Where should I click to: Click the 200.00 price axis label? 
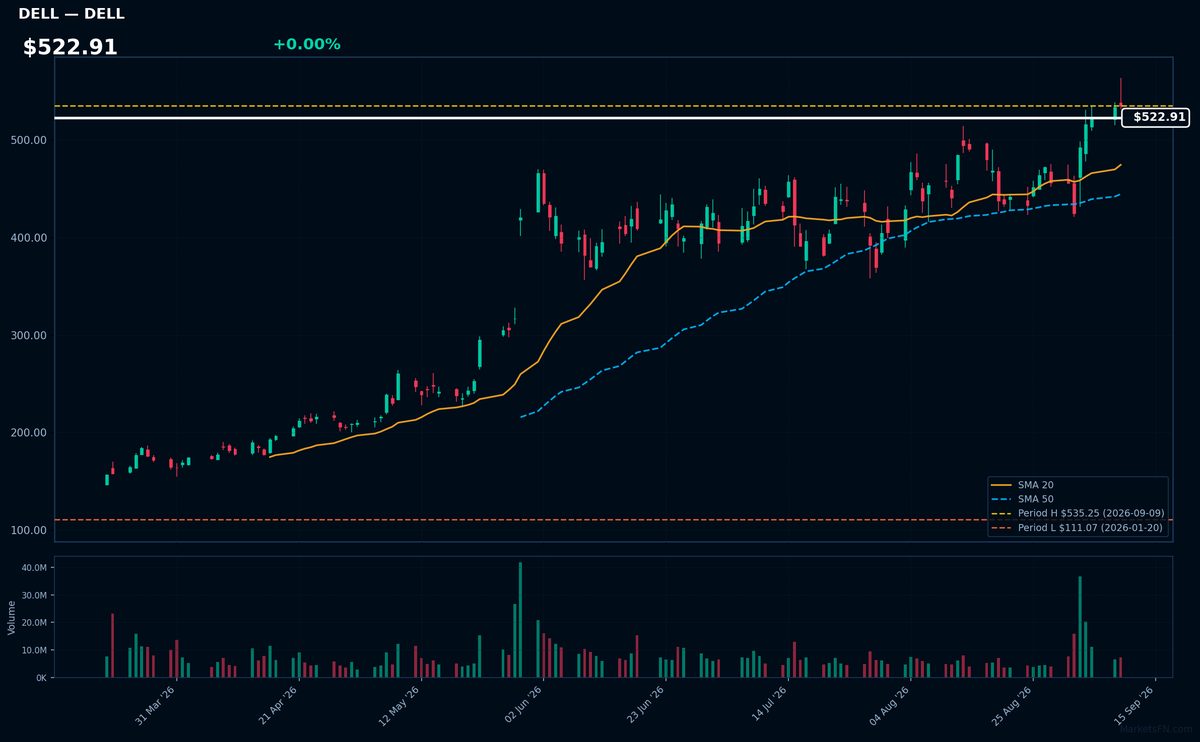(x=31, y=433)
